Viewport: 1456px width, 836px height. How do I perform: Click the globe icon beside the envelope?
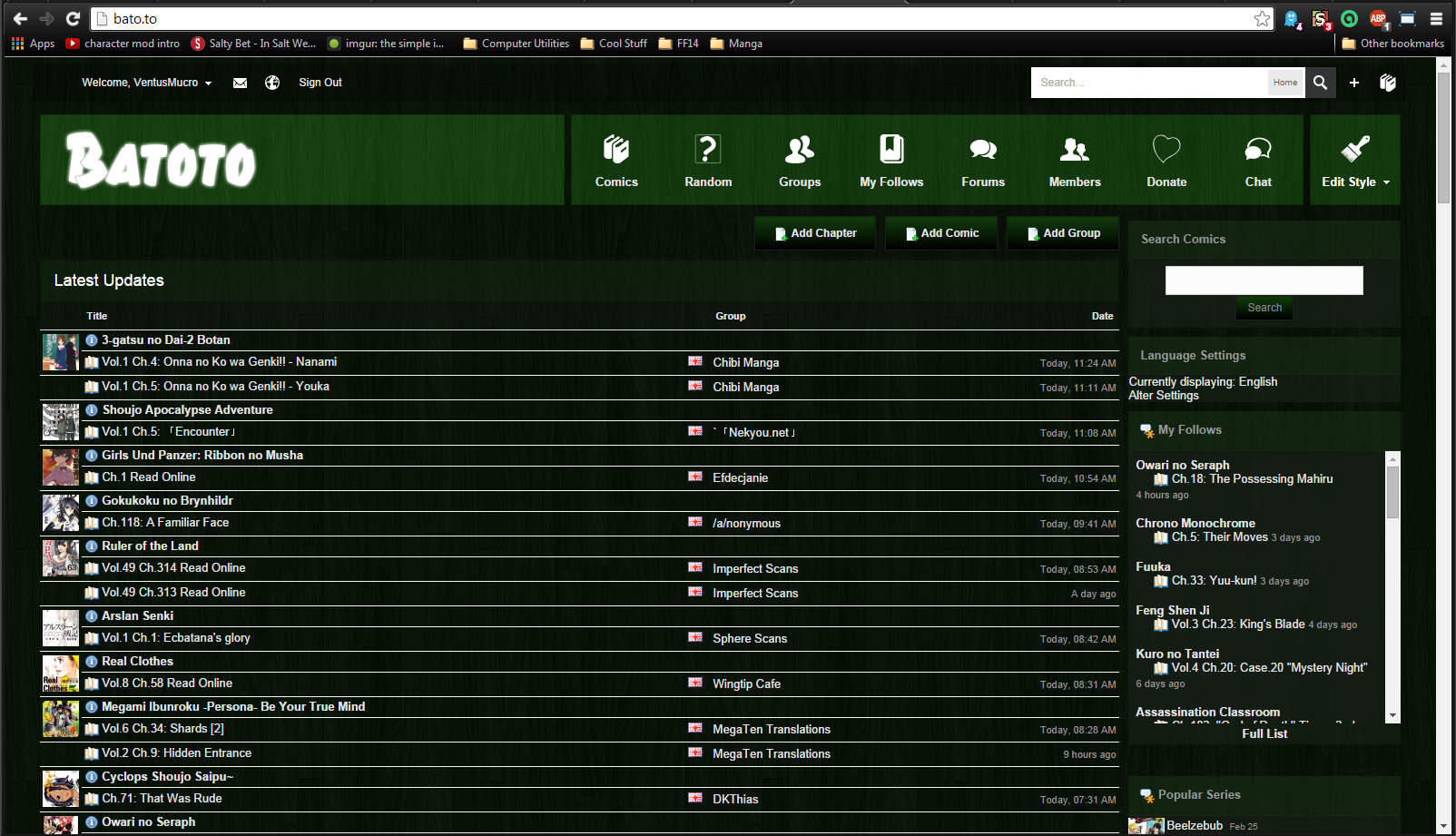(x=271, y=82)
